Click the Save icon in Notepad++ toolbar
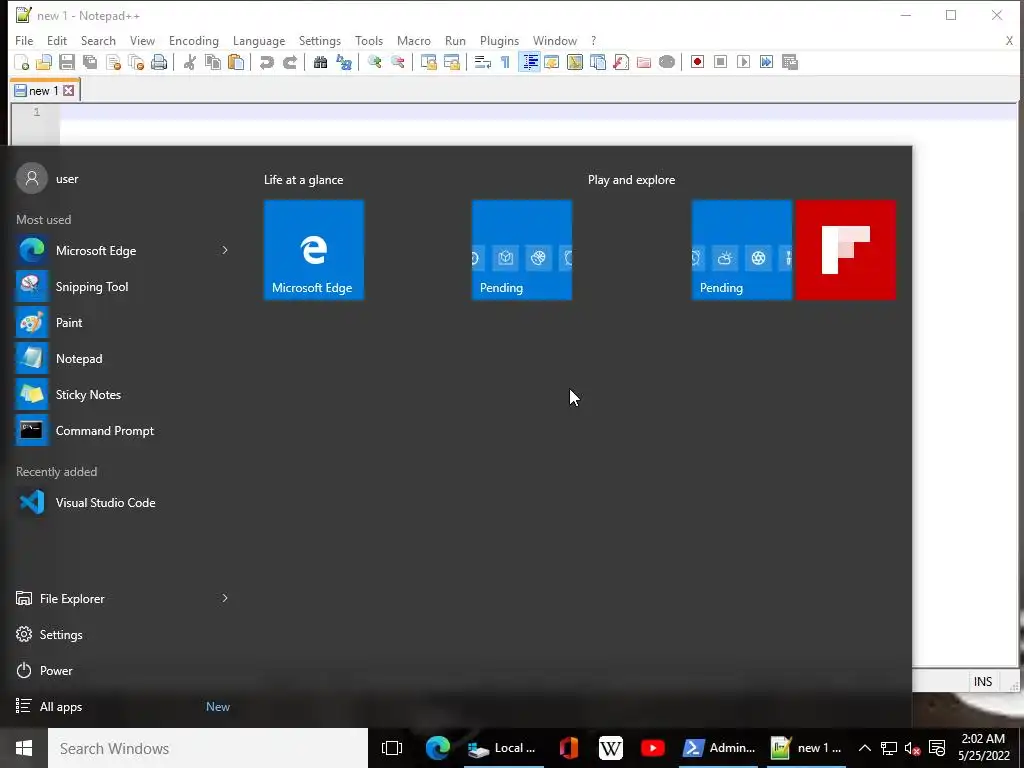The height and width of the screenshot is (768, 1024). (67, 62)
